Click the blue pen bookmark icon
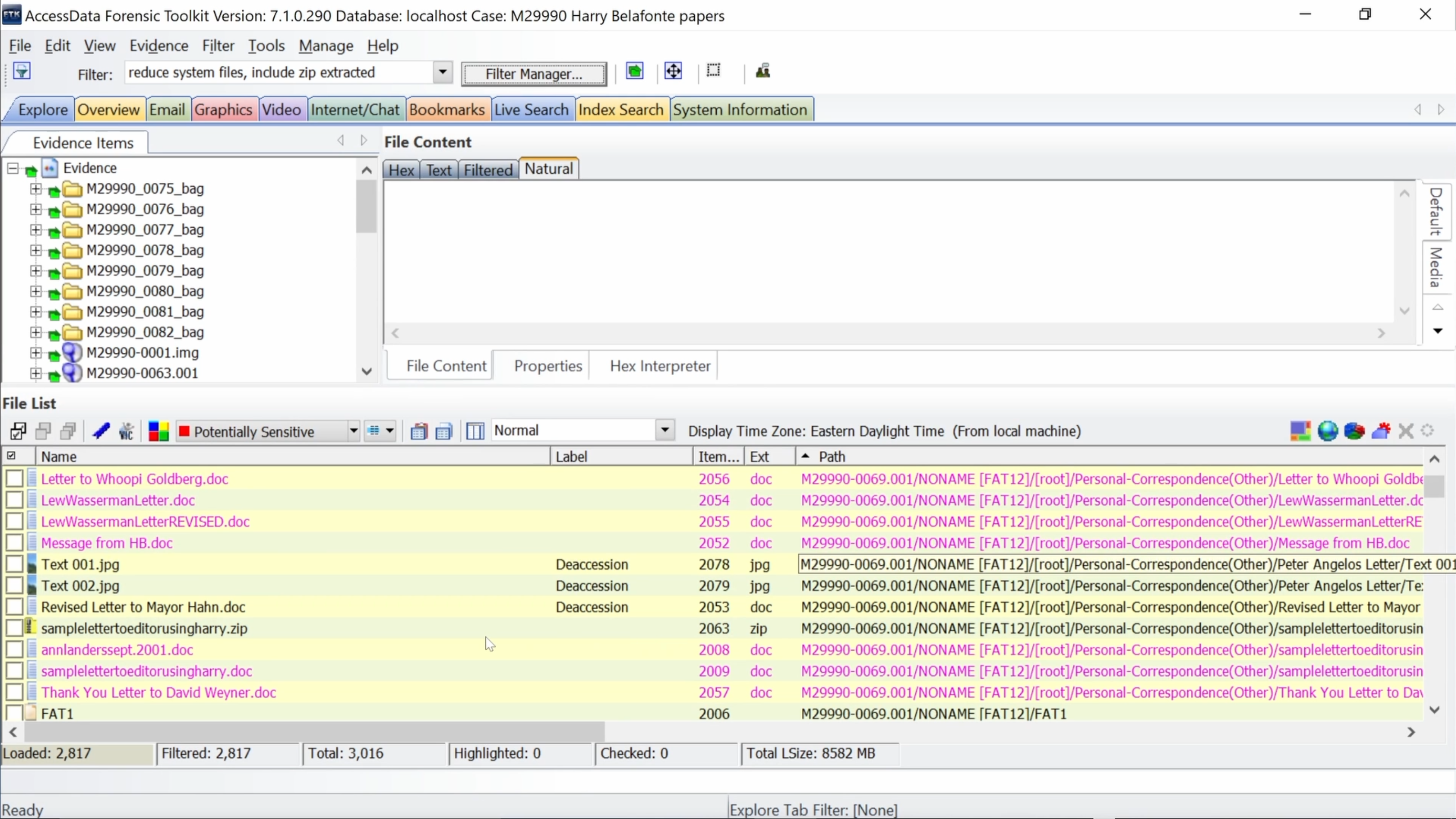 coord(101,432)
